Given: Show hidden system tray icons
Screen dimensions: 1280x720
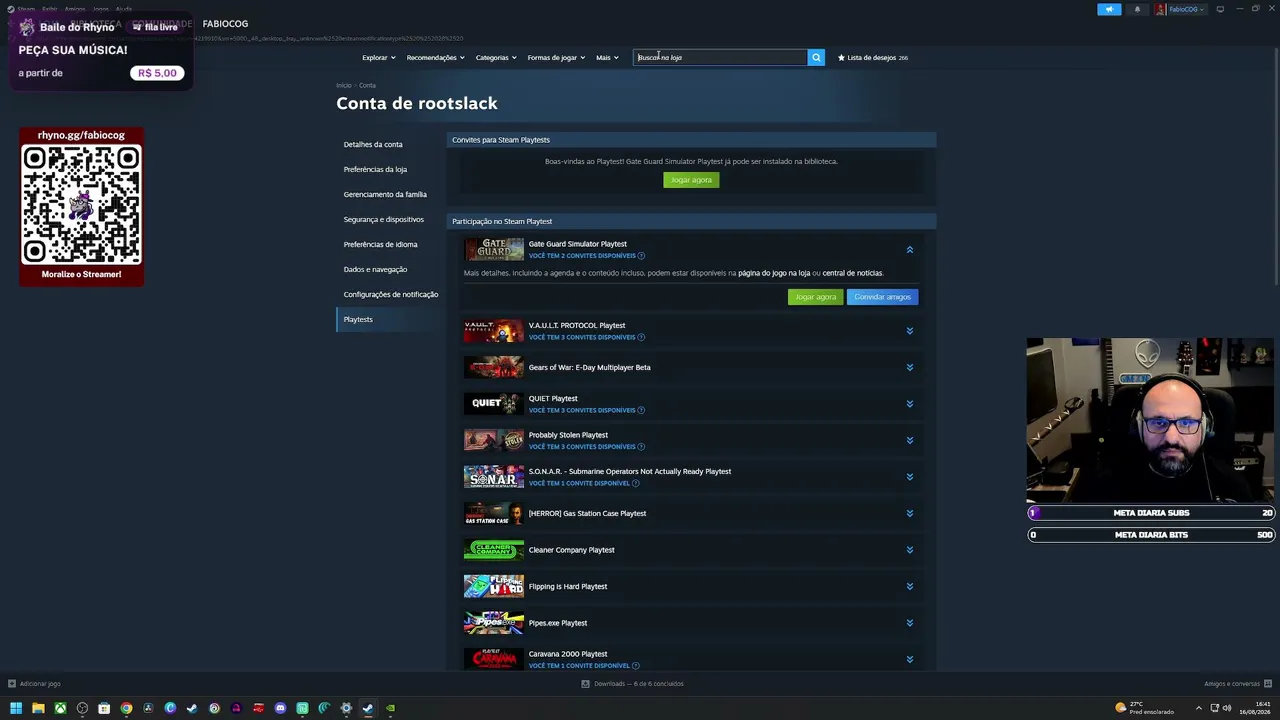Looking at the screenshot, I should (x=1199, y=708).
